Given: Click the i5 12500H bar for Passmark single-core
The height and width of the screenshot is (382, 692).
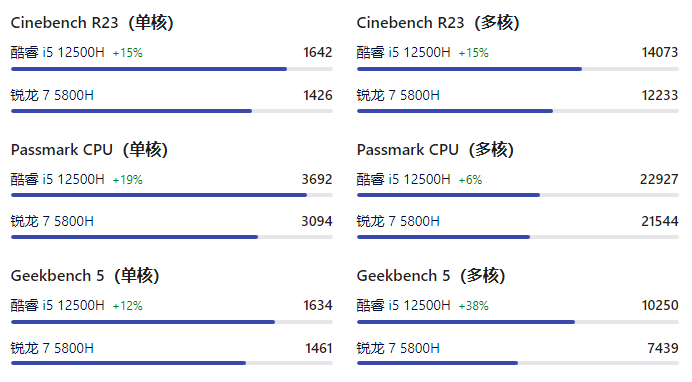Looking at the screenshot, I should pos(159,195).
